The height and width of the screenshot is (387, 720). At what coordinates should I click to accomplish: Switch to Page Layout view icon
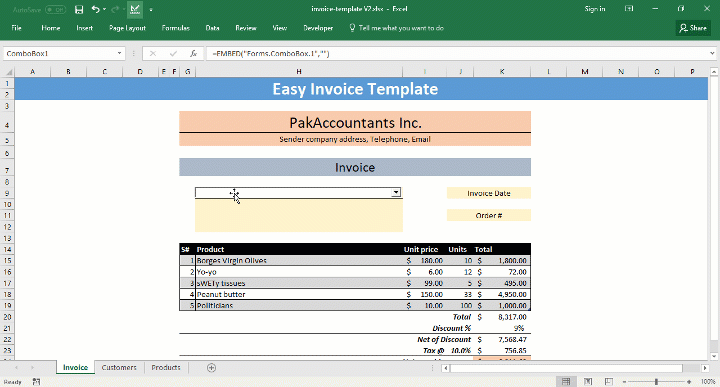point(588,381)
